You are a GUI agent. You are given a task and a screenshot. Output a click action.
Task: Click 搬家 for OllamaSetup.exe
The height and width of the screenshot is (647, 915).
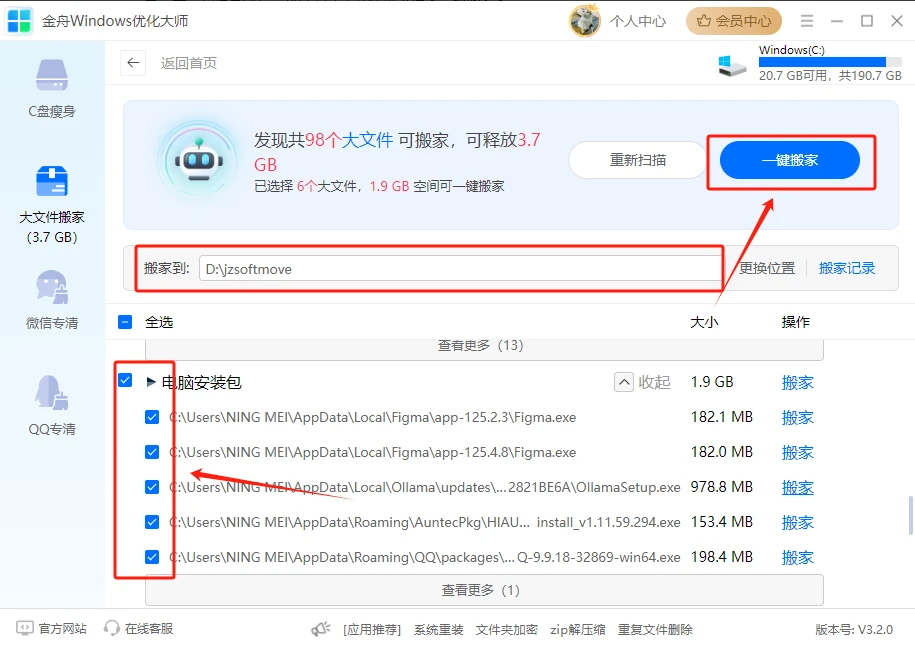click(x=798, y=488)
